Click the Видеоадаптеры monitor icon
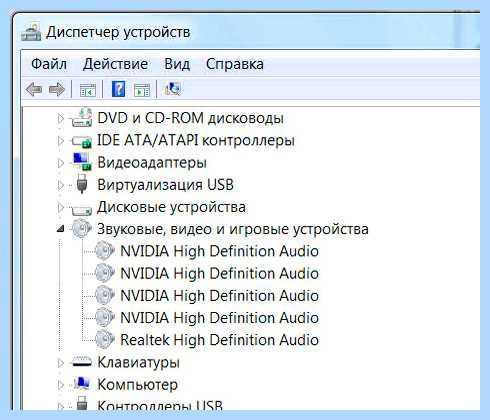This screenshot has width=490, height=420. [82, 162]
